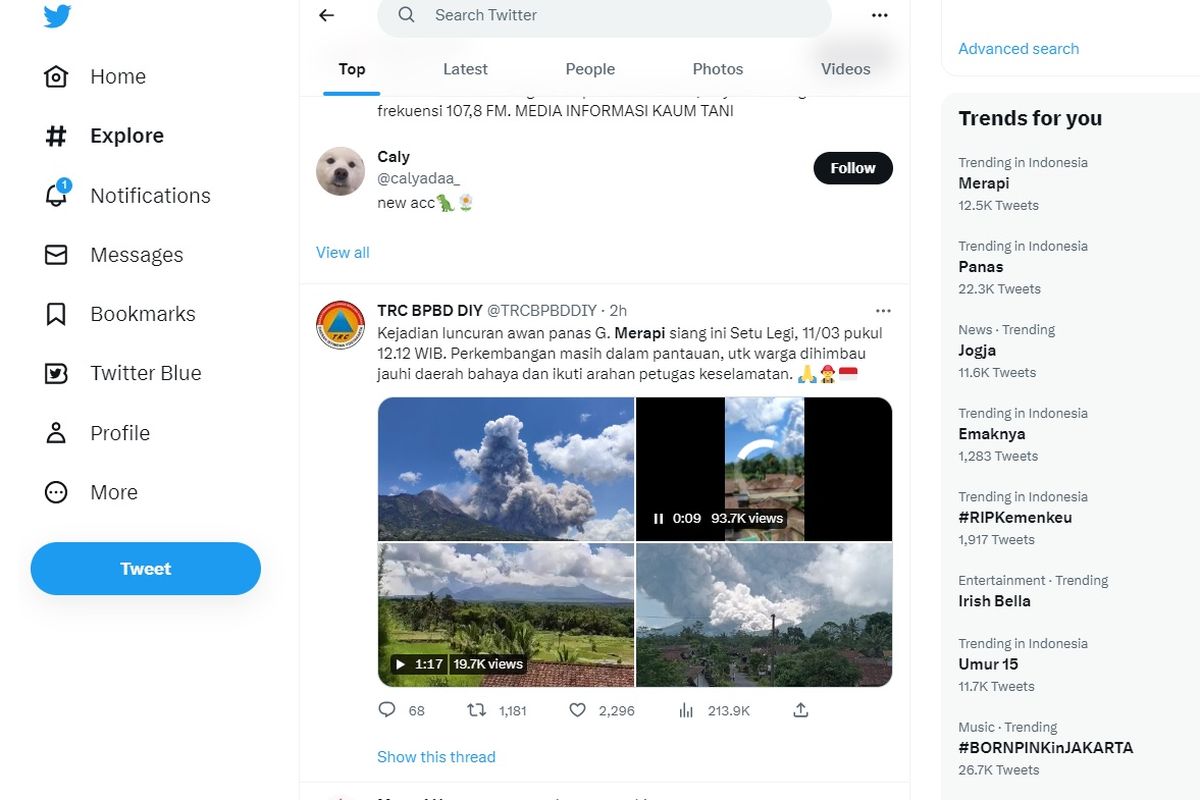Screen dimensions: 1200x800
Task: Play the 1:17 video
Action: [400, 664]
